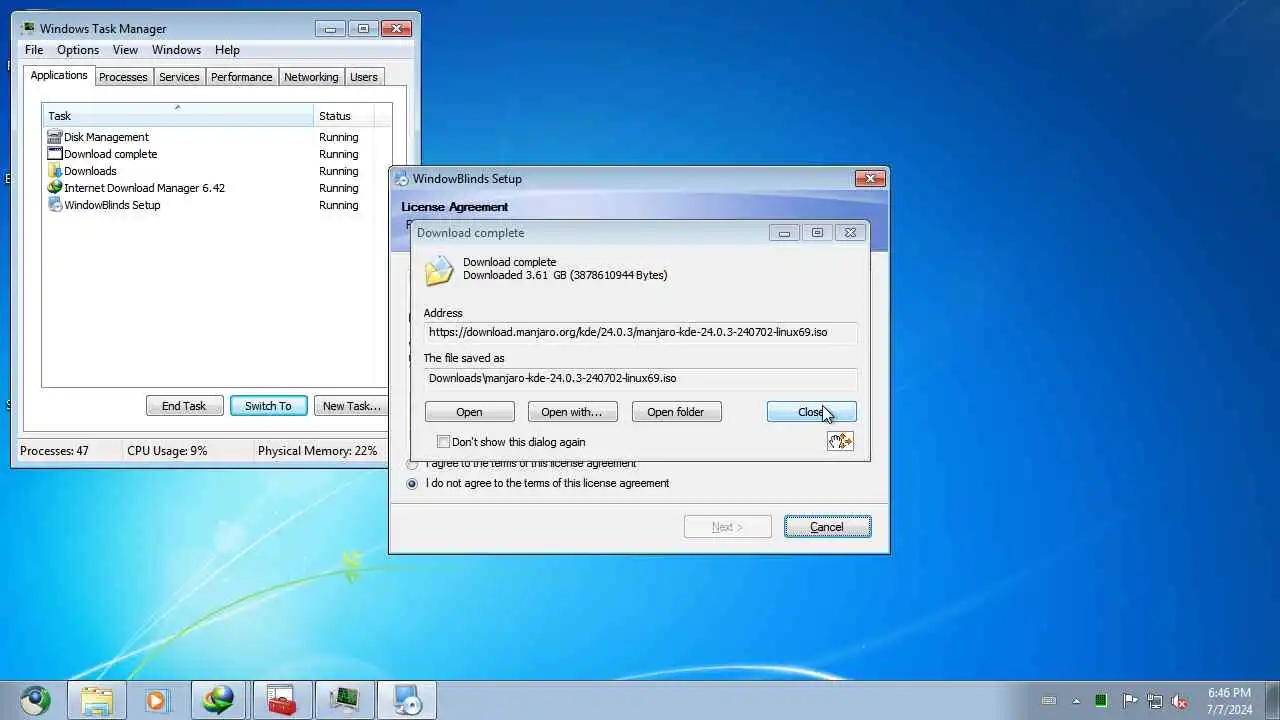Select I agree to the terms radio button
1280x720 pixels.
pos(412,464)
